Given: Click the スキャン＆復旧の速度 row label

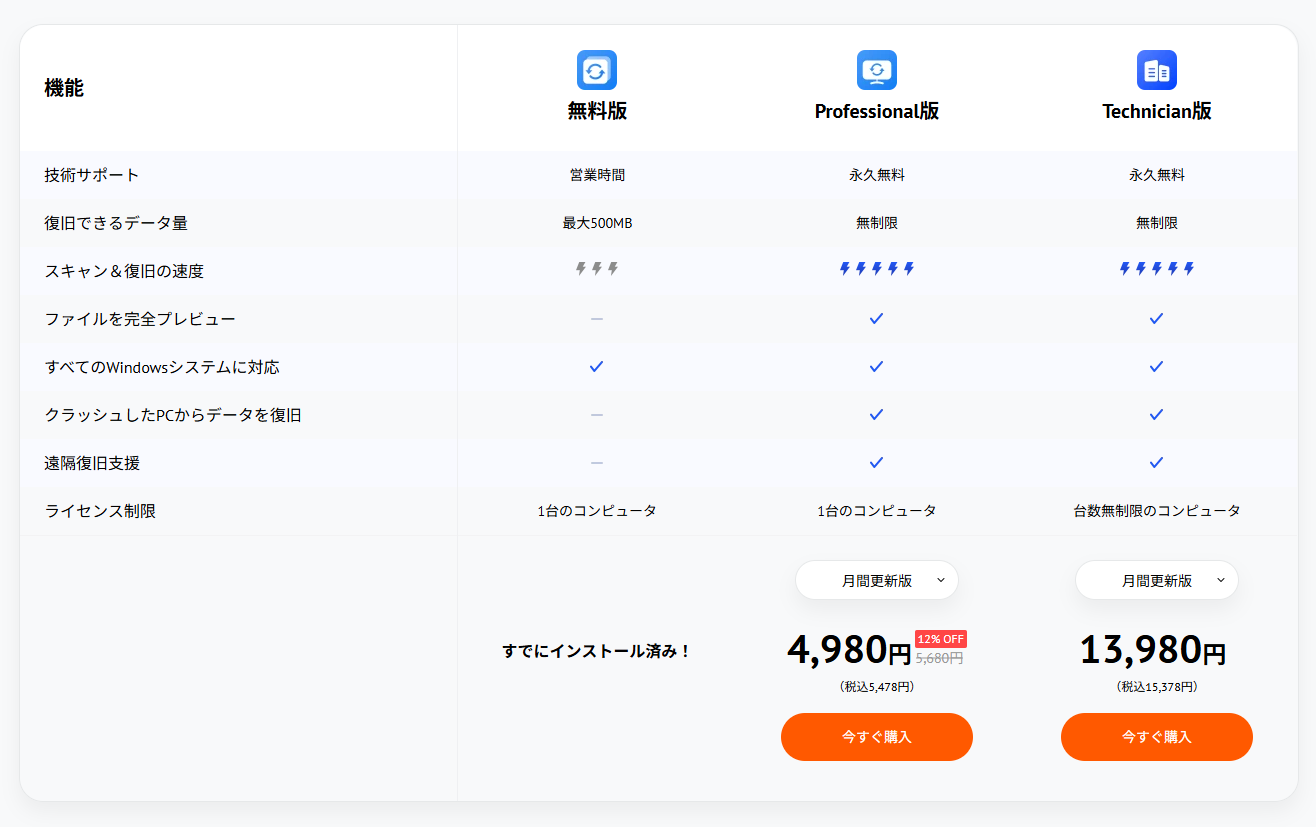Looking at the screenshot, I should click(x=124, y=271).
